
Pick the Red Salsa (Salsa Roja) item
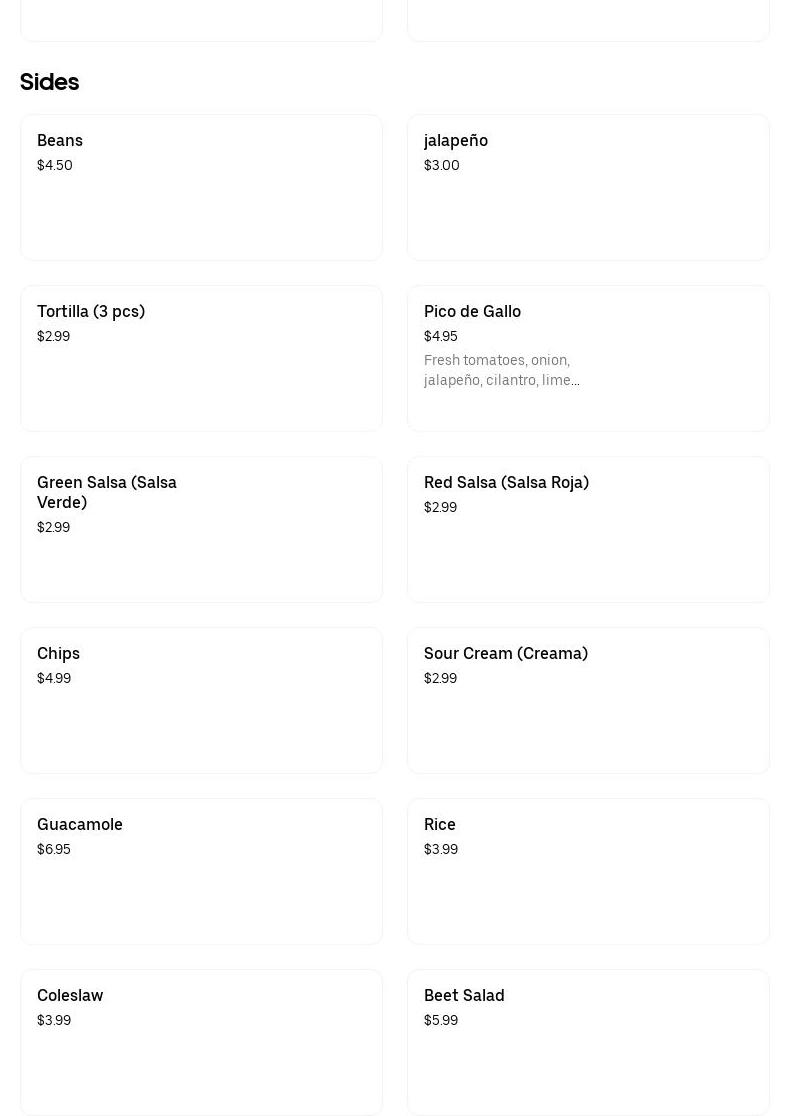tap(588, 529)
